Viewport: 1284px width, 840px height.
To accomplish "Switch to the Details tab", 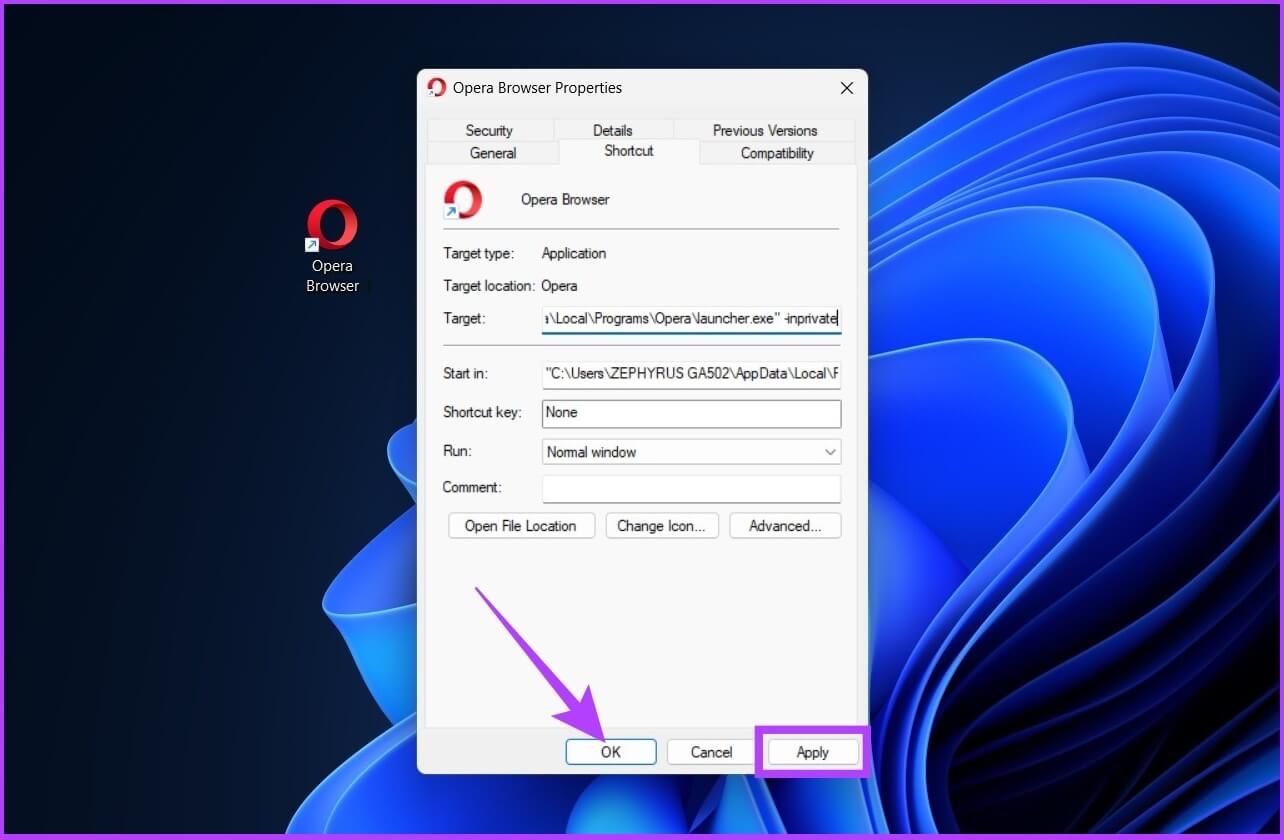I will tap(612, 130).
